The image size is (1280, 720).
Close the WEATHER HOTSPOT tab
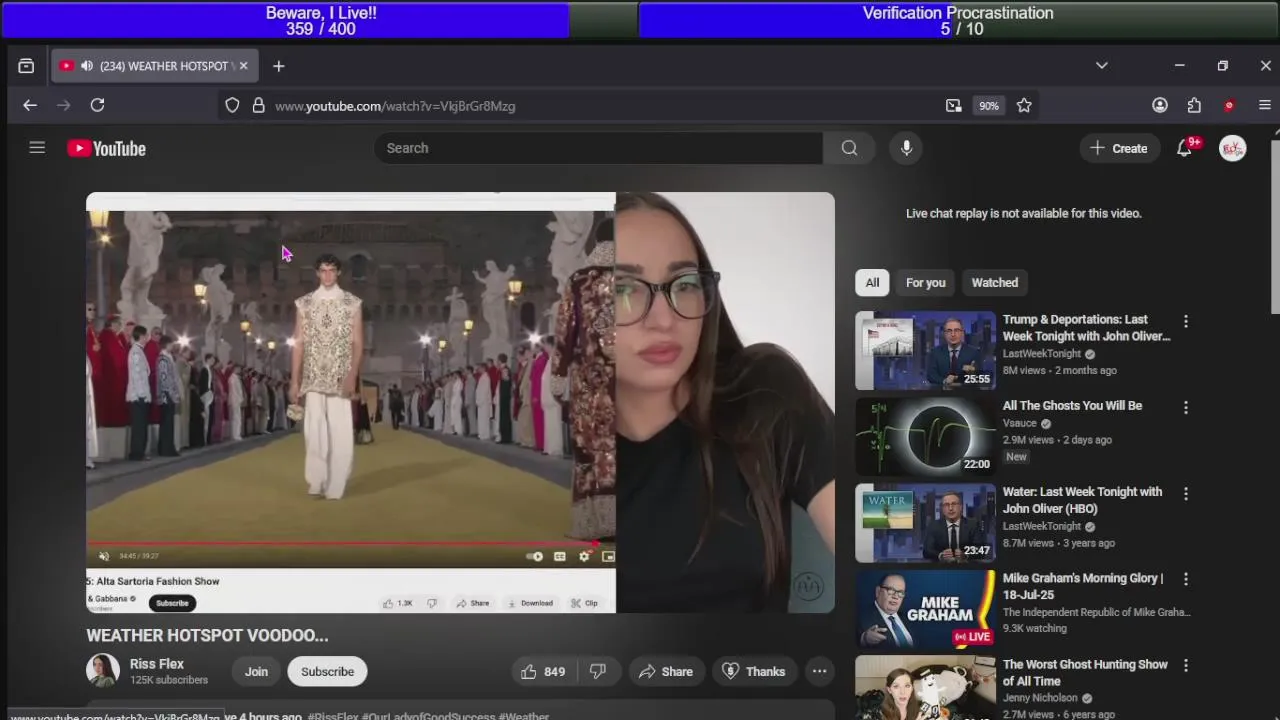(243, 66)
